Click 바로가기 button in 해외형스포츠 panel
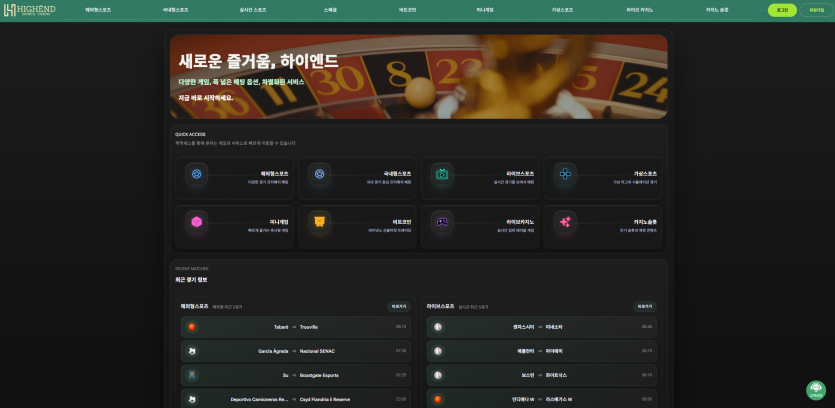This screenshot has width=835, height=408. pos(399,307)
